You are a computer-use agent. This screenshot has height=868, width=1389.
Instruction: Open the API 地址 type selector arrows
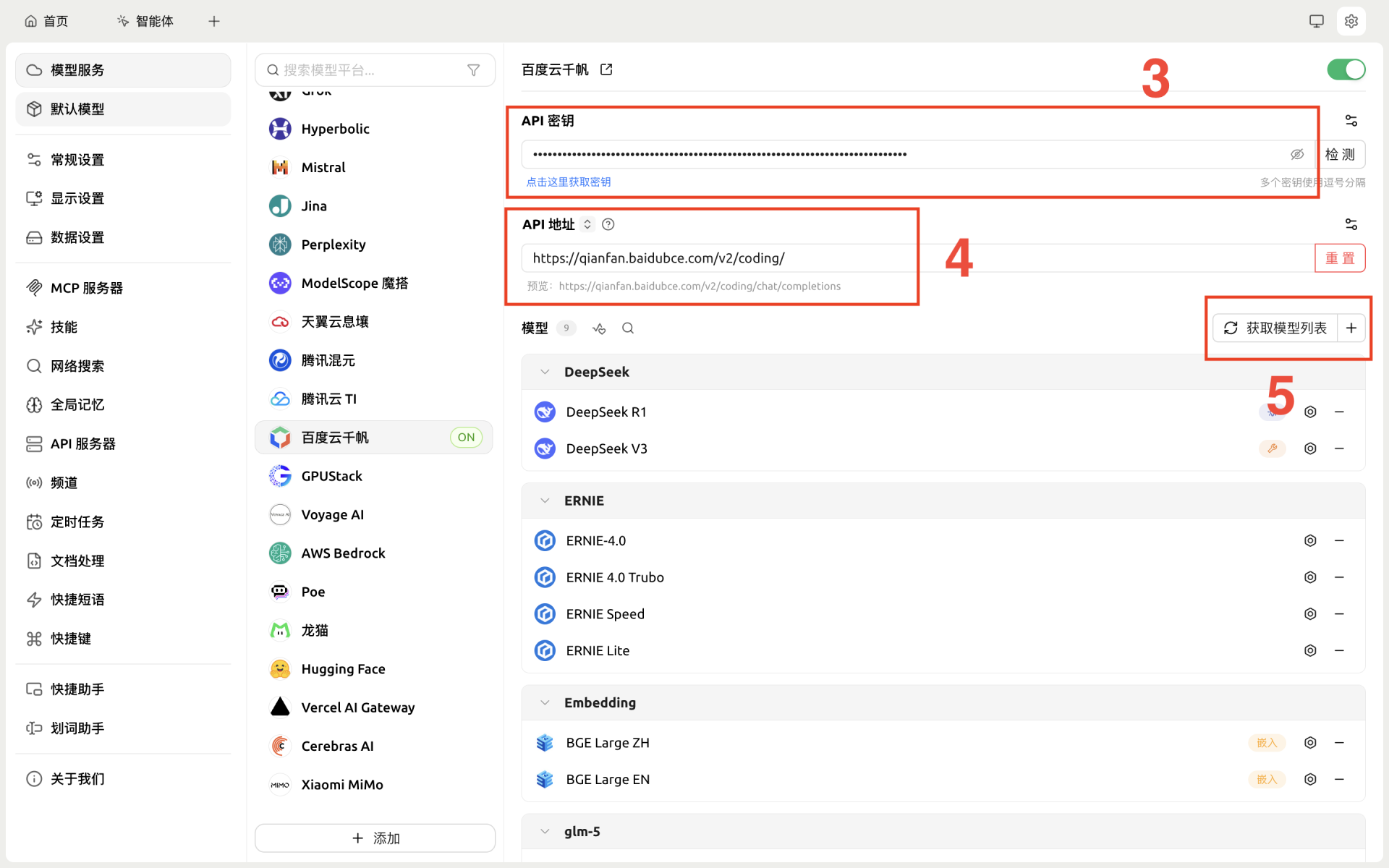(x=587, y=224)
